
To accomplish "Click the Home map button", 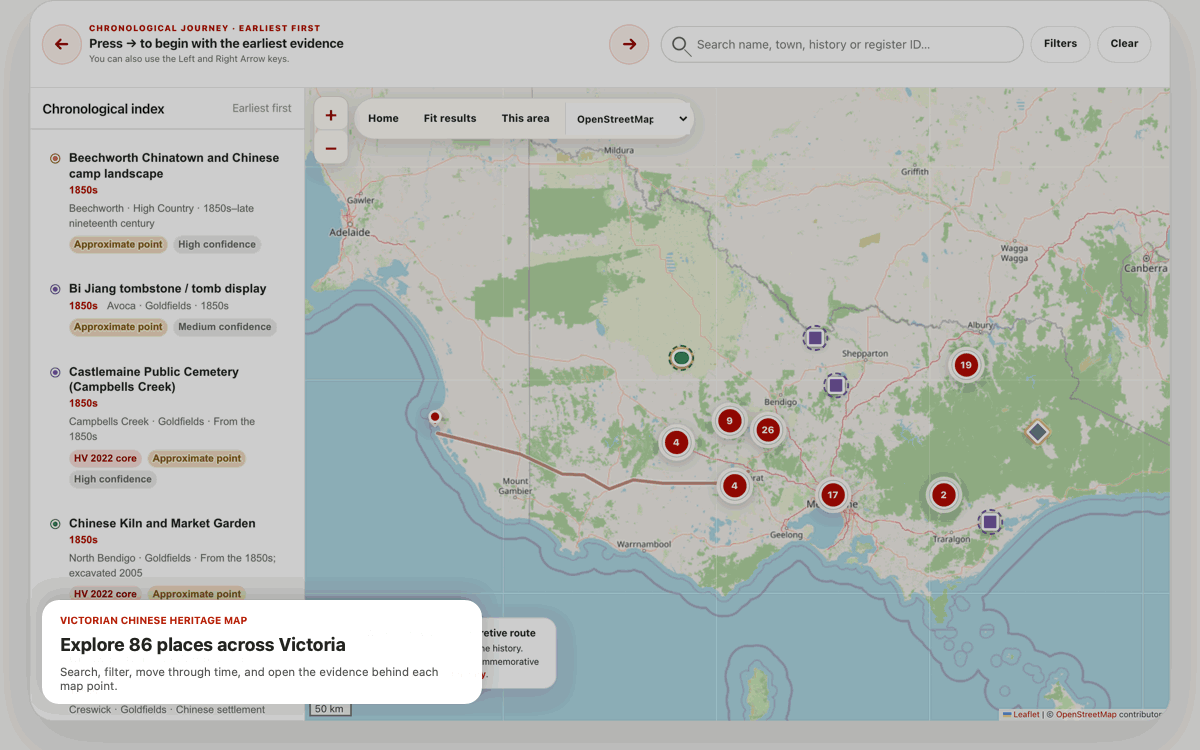I will (x=383, y=119).
